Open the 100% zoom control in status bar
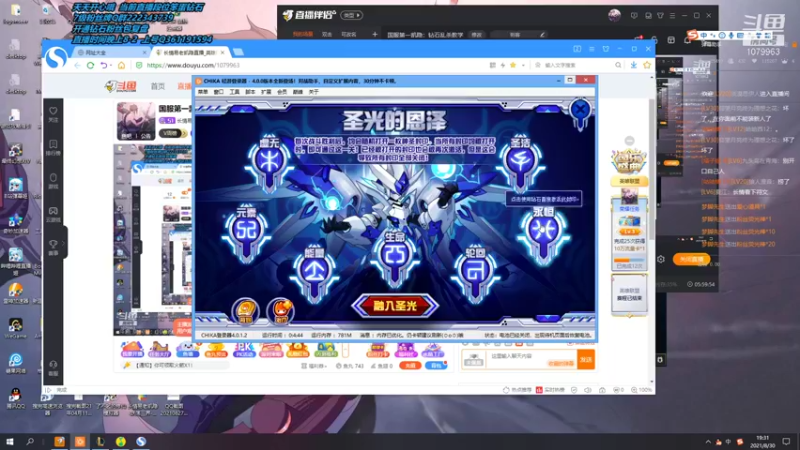 (x=641, y=390)
